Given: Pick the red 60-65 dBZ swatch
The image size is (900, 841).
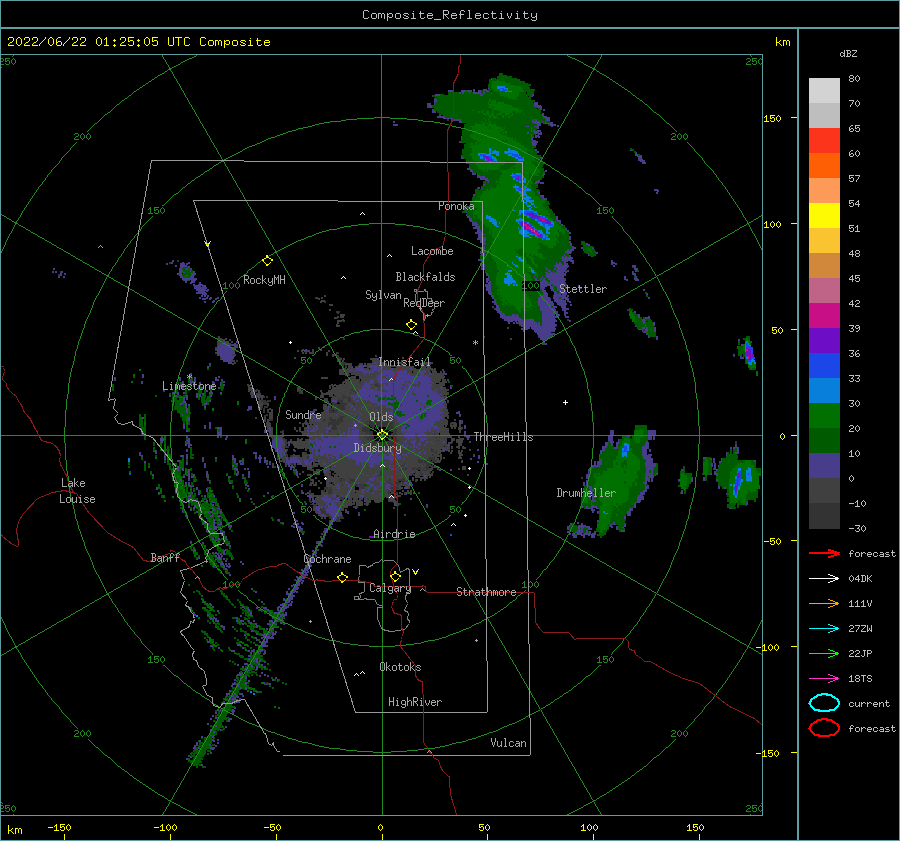Looking at the screenshot, I should [824, 141].
